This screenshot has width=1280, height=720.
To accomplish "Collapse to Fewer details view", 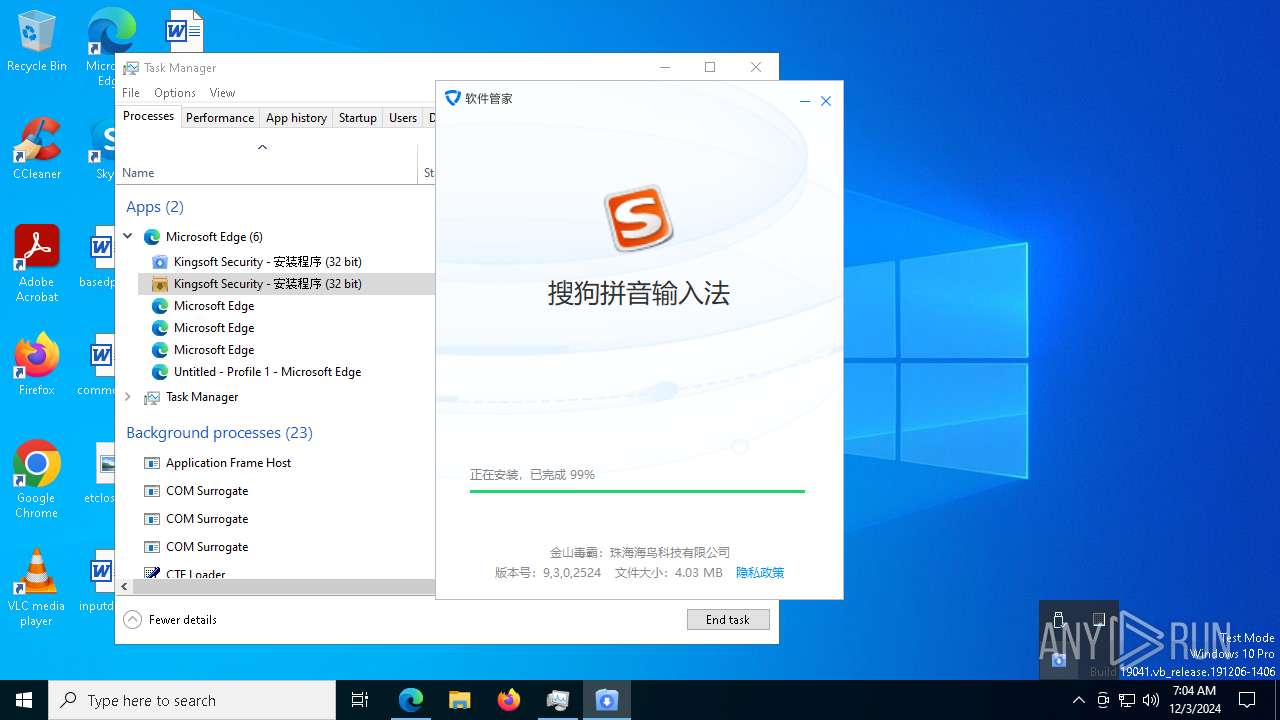I will click(x=170, y=620).
